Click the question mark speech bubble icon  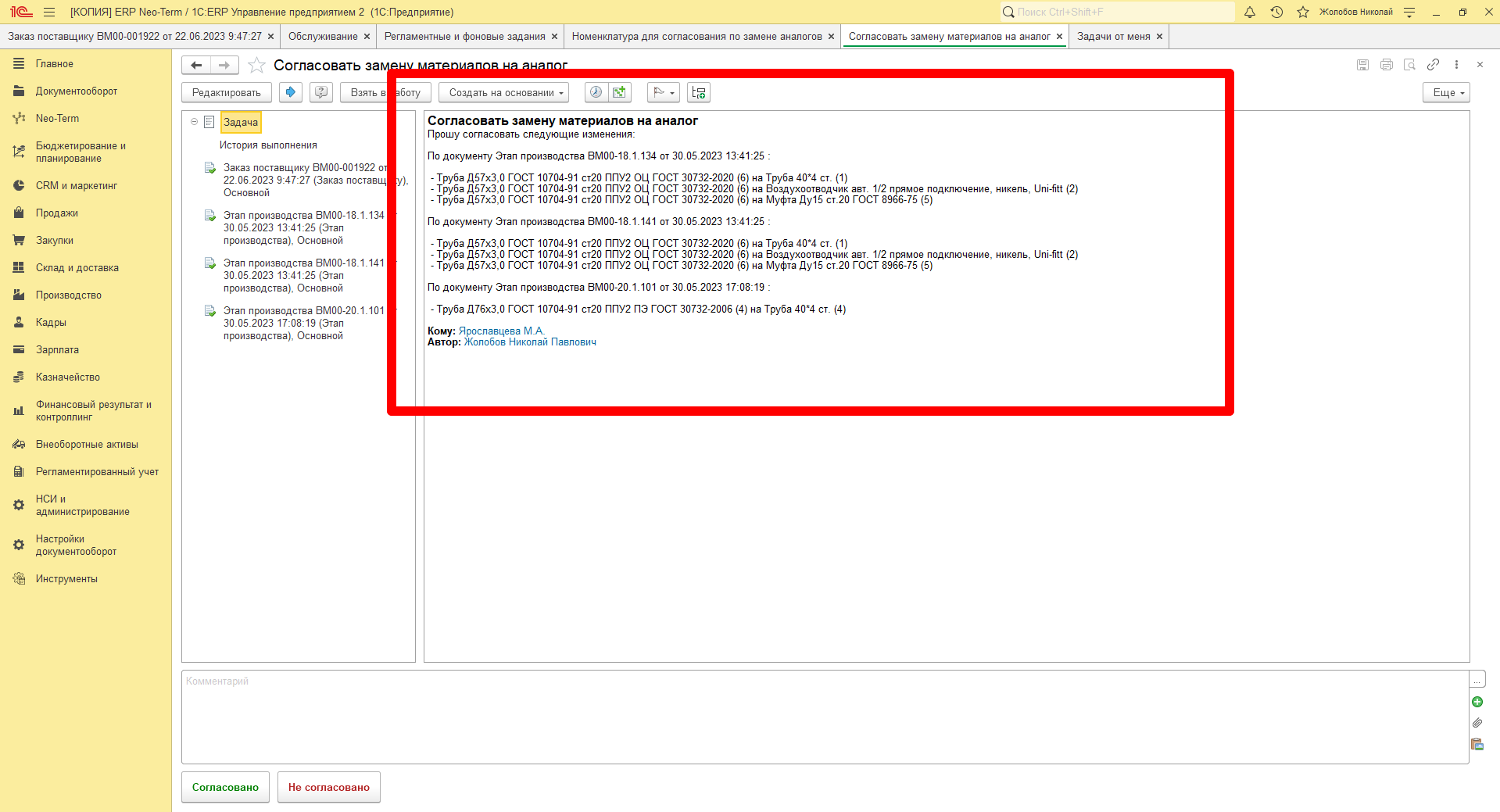pos(321,92)
